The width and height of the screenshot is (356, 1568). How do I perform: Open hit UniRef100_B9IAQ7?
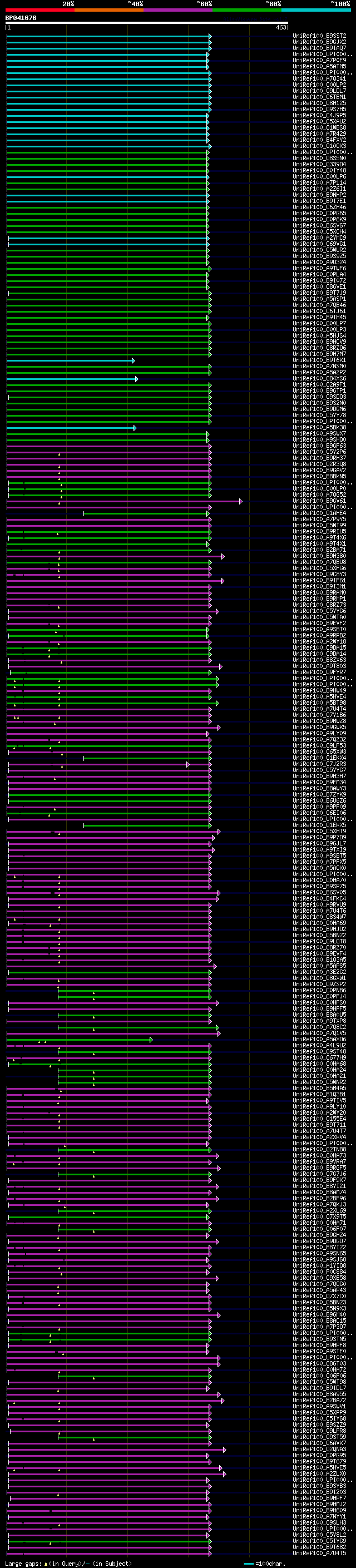point(319,48)
